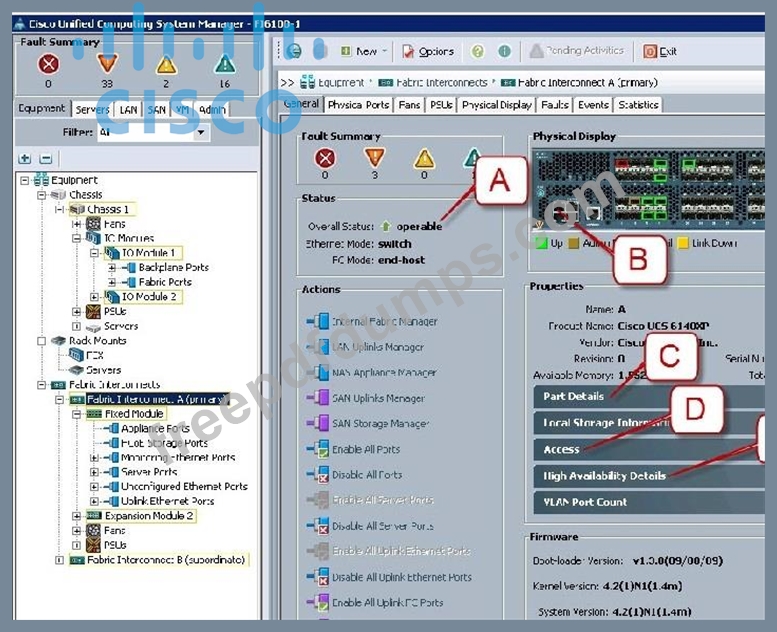Viewport: 777px width, 632px height.
Task: Click Equipment in the breadcrumb
Action: pyautogui.click(x=332, y=82)
